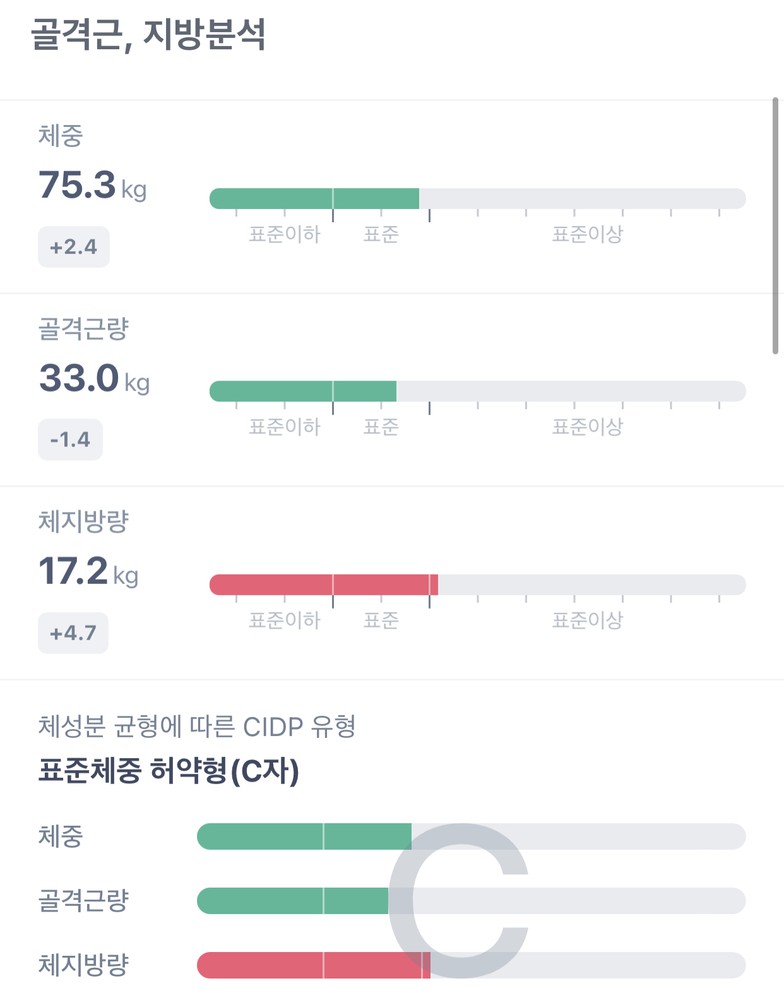This screenshot has height=1000, width=784.
Task: Click the +4.7 body fat change badge
Action: 73,633
